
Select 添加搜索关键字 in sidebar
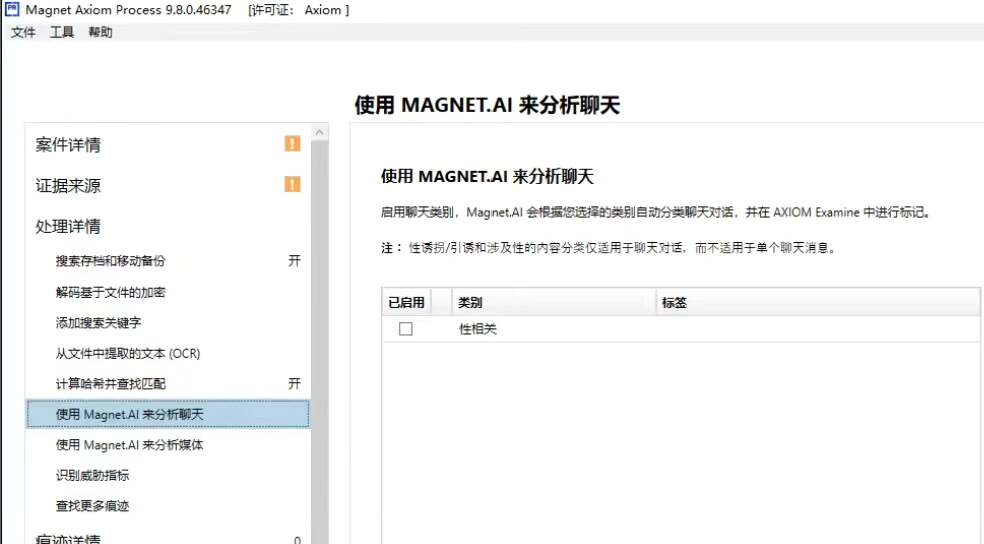99,323
